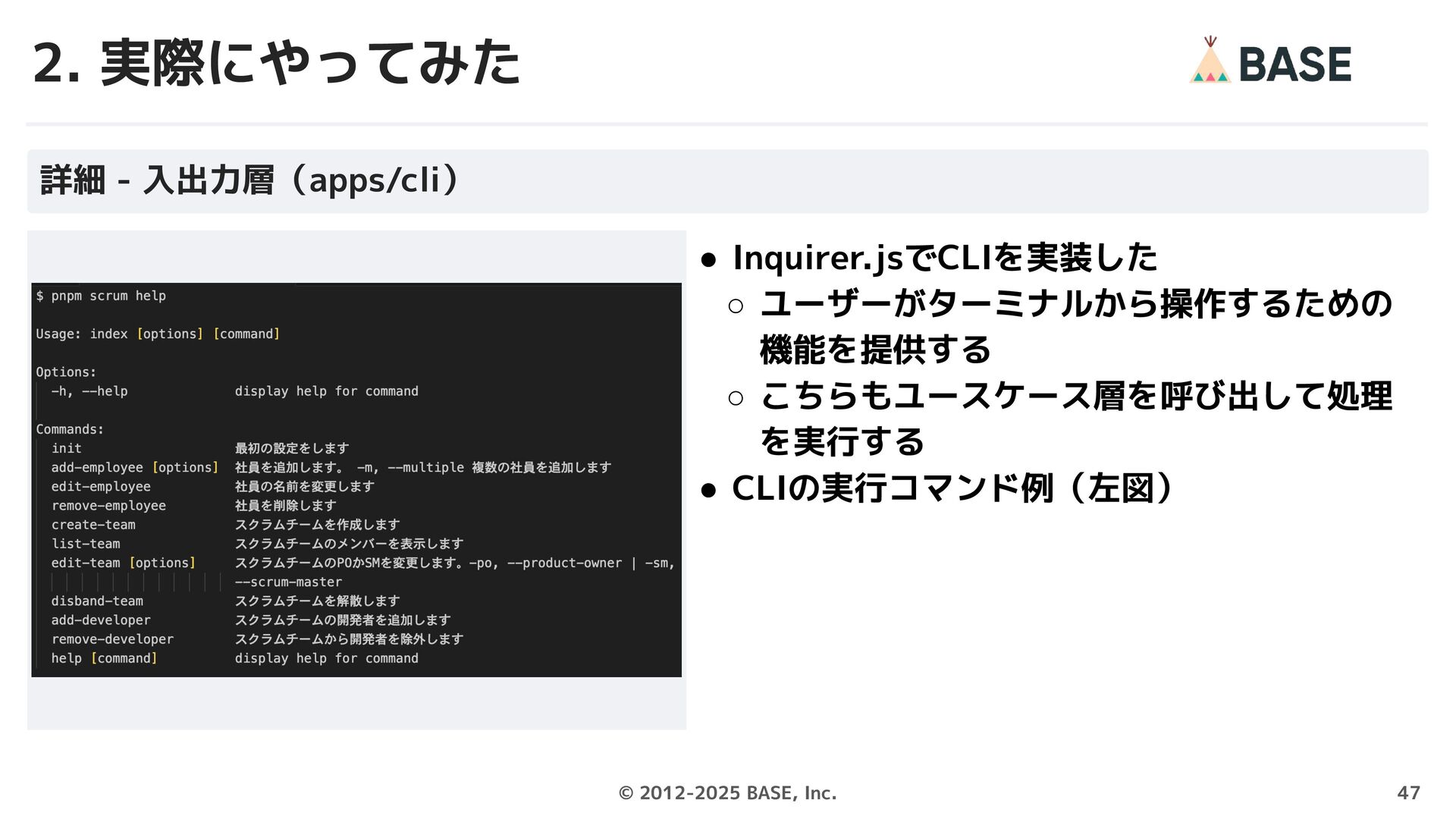1456x819 pixels.
Task: Click the BASE wordmark text
Action: [x=1294, y=64]
